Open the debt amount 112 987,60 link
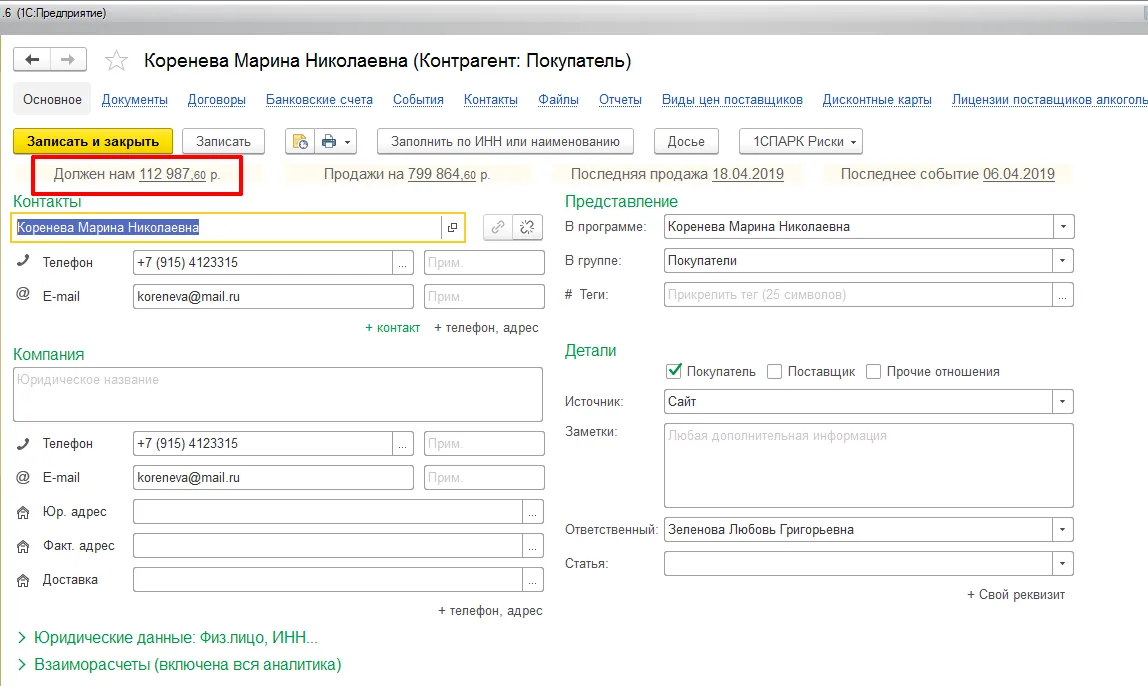The width and height of the screenshot is (1148, 686). [172, 174]
